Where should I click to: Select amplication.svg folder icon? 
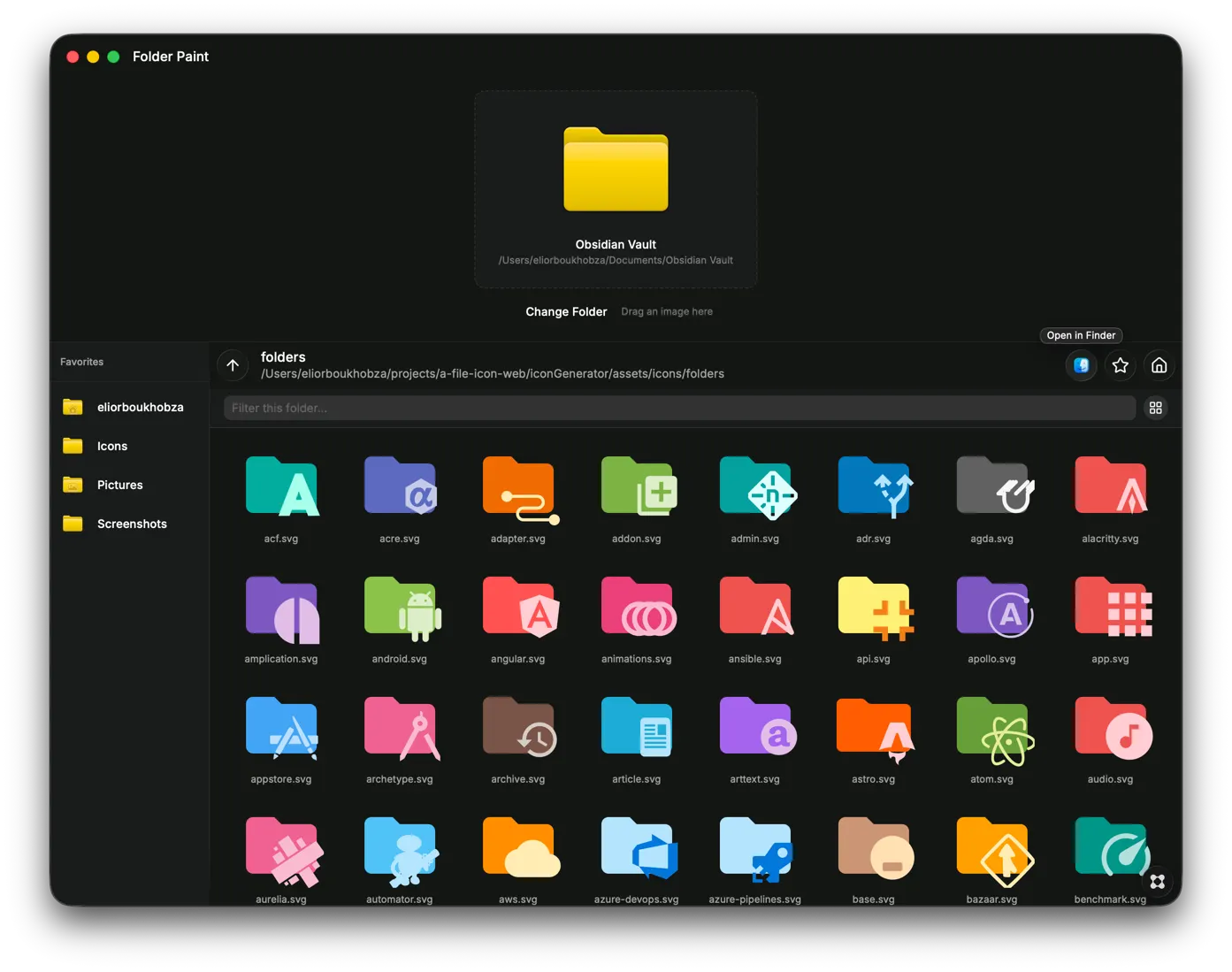coord(281,608)
